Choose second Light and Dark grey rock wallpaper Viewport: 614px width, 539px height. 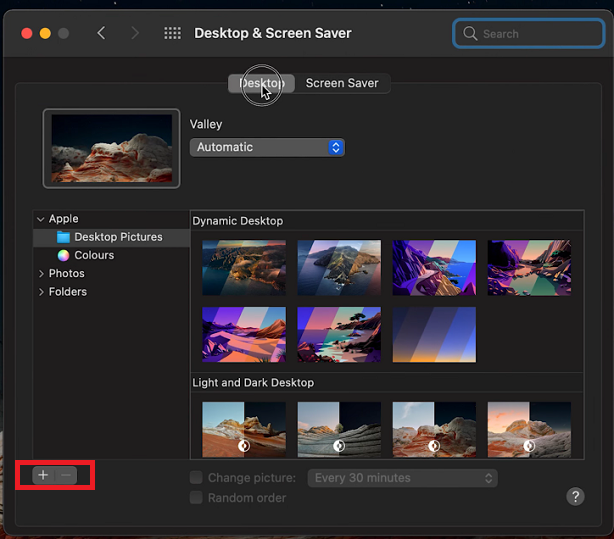(339, 429)
